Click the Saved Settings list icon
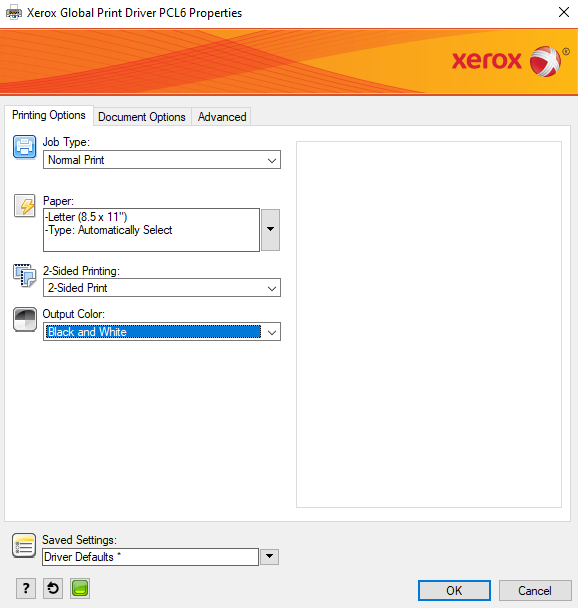 pos(24,546)
